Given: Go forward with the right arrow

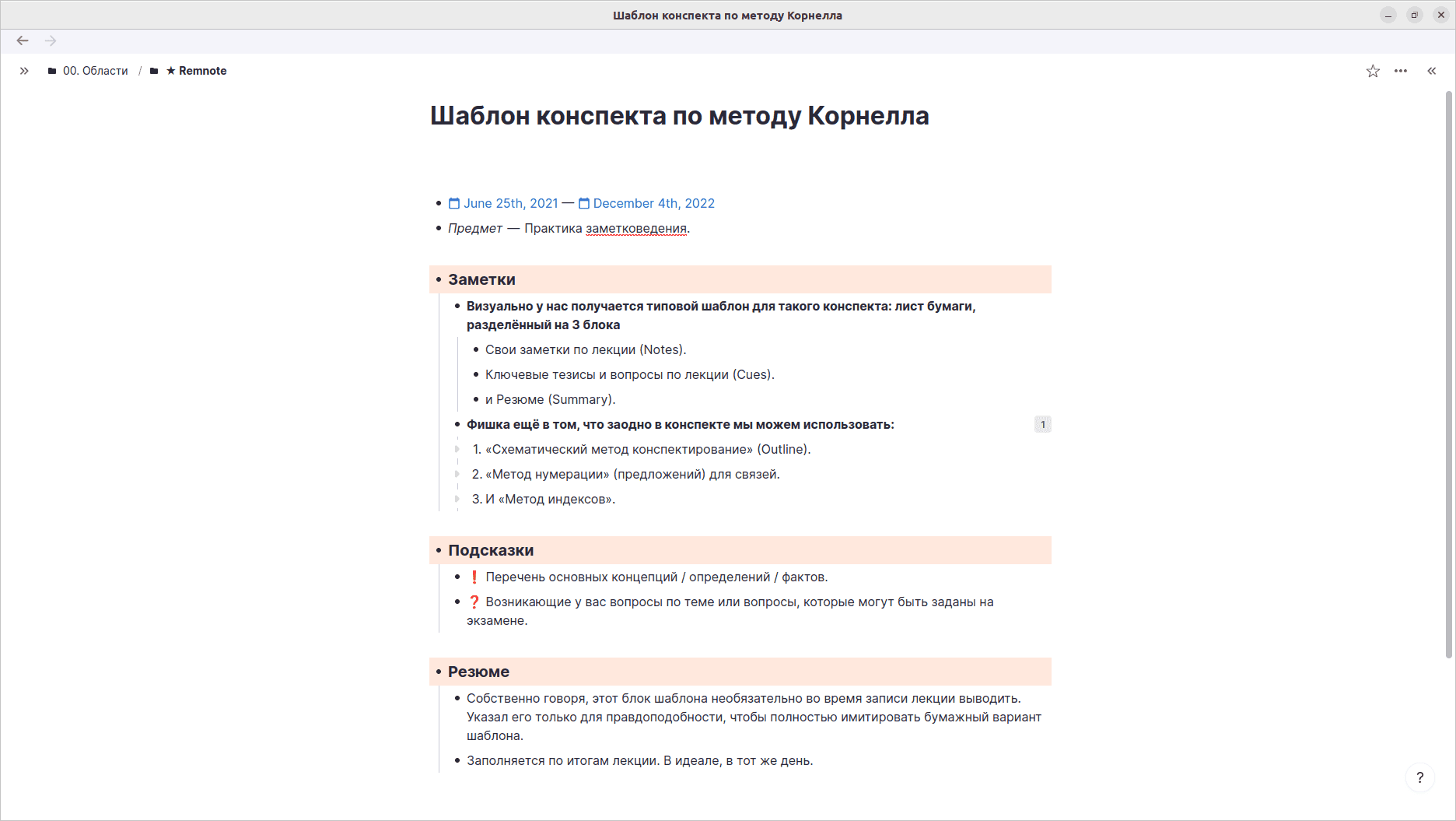Looking at the screenshot, I should (51, 40).
